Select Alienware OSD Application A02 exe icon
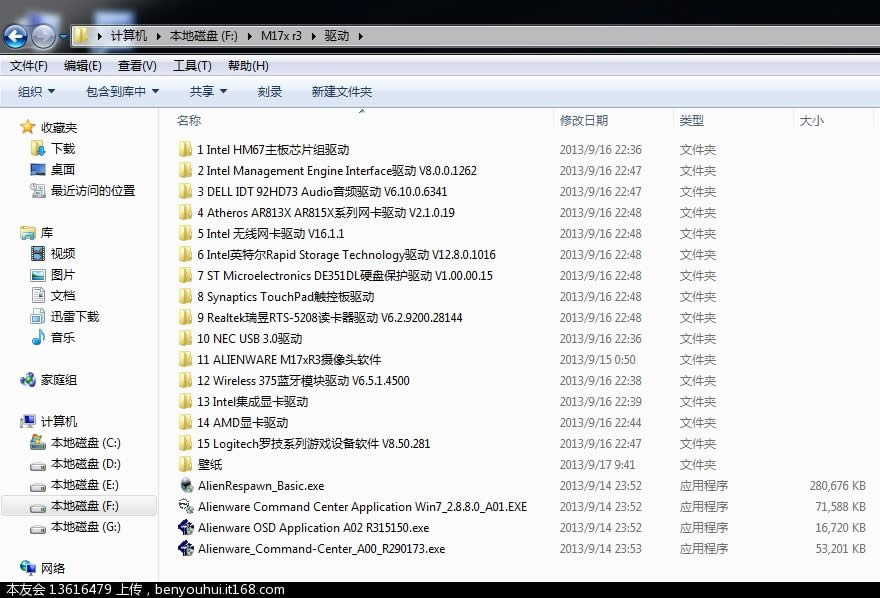This screenshot has width=880, height=598. pos(186,527)
